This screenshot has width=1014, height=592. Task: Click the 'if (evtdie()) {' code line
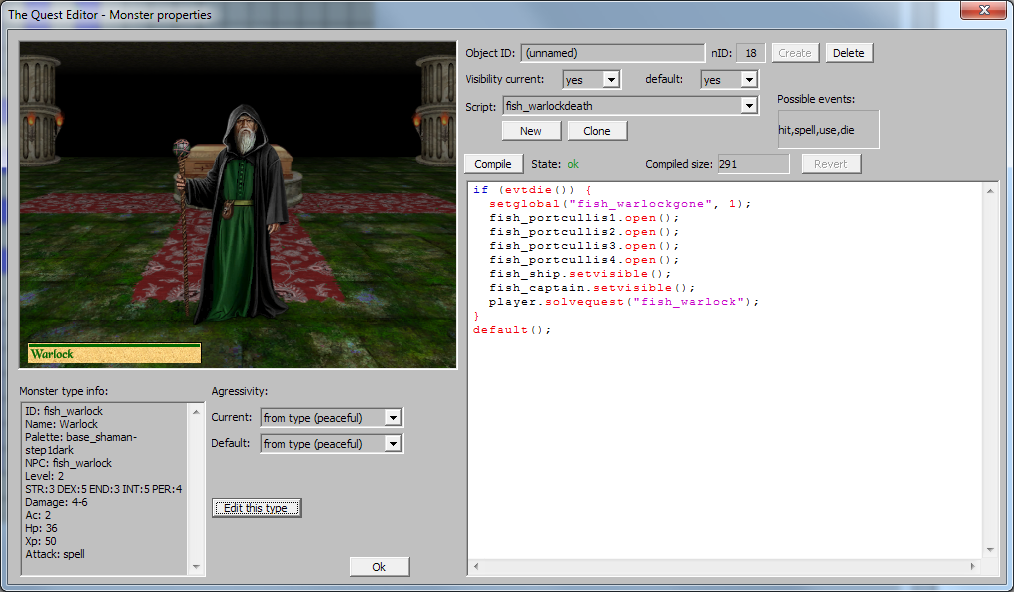[x=532, y=190]
